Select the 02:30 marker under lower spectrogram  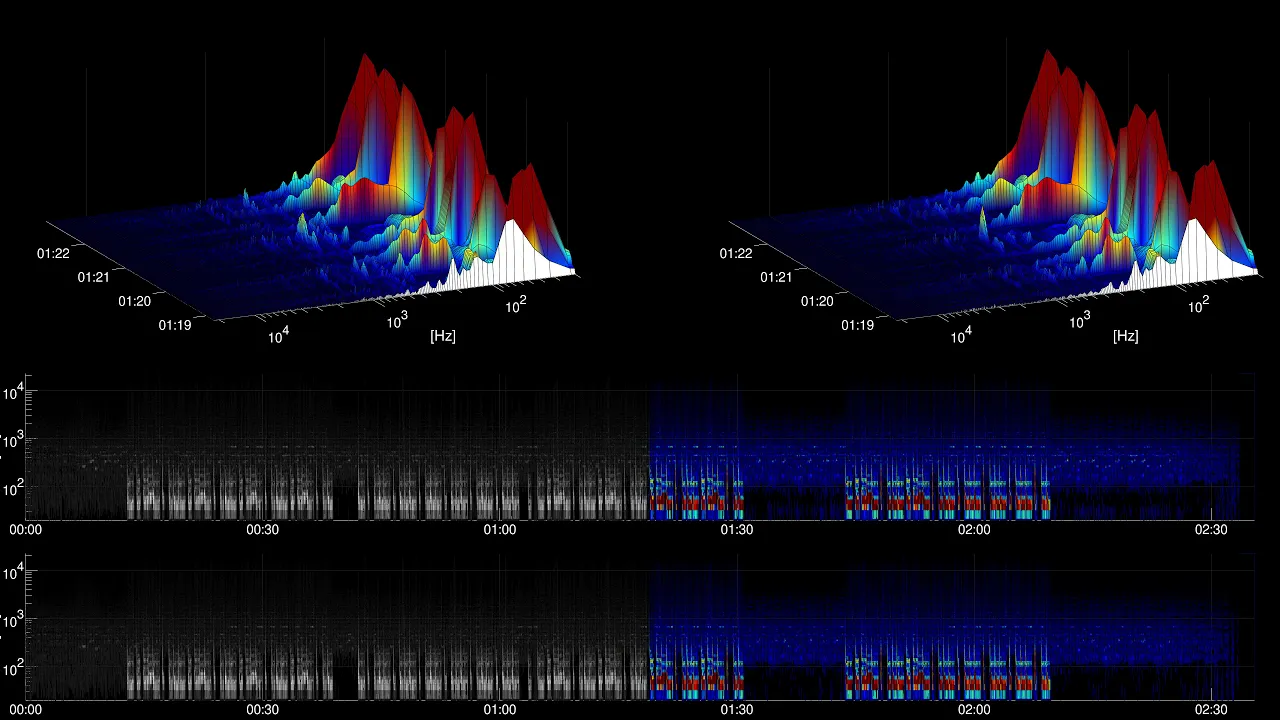click(1211, 709)
